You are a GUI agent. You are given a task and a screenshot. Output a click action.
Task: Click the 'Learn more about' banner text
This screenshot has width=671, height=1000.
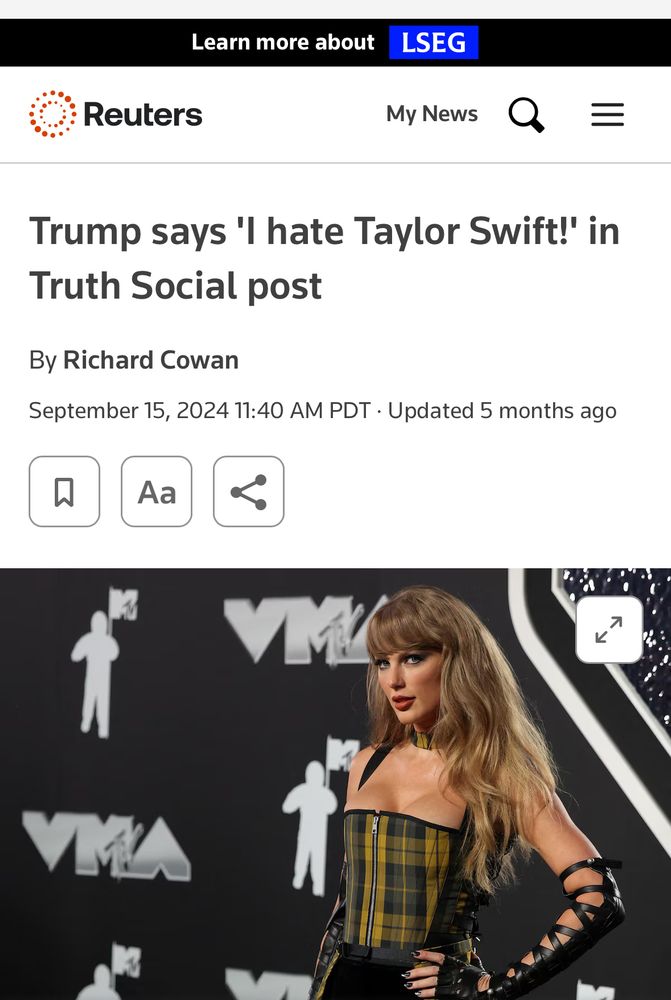[283, 42]
